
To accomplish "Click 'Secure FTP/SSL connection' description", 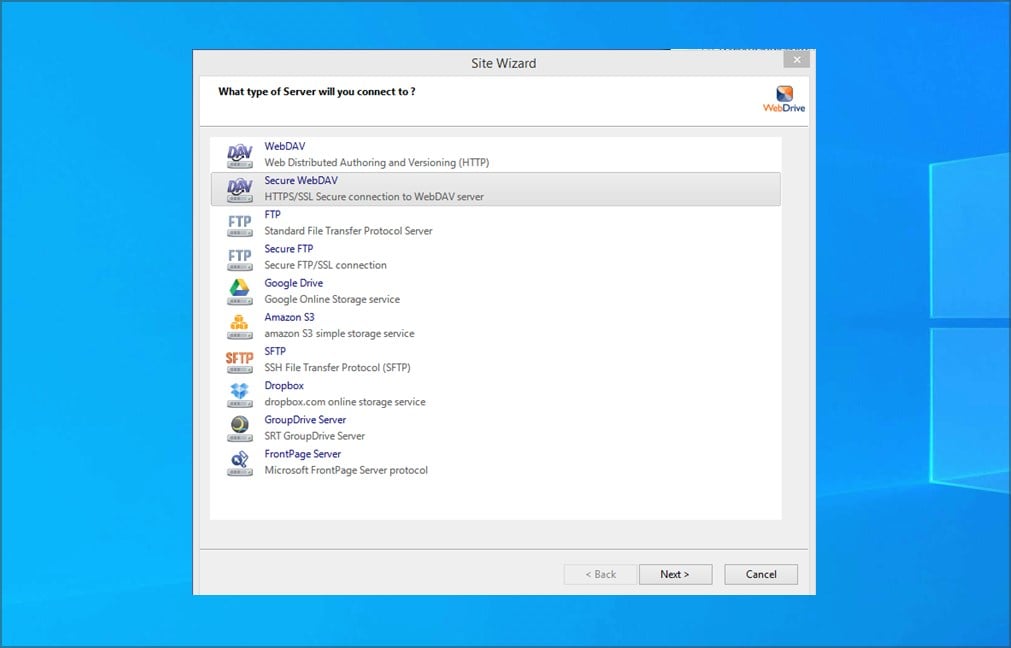I will [x=326, y=265].
